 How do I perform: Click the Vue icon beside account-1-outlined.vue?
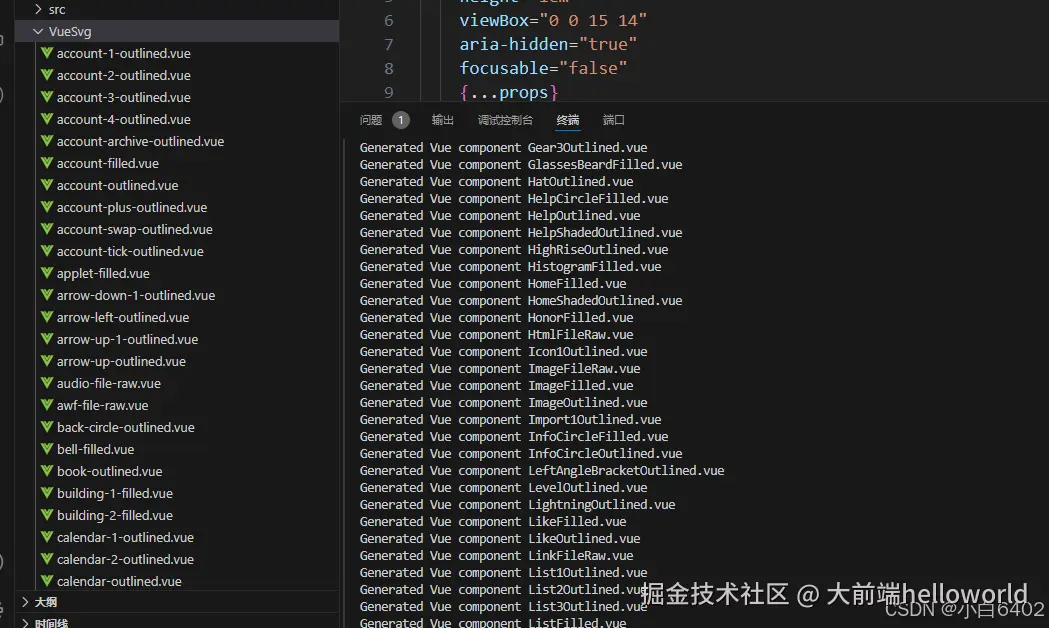tap(47, 53)
